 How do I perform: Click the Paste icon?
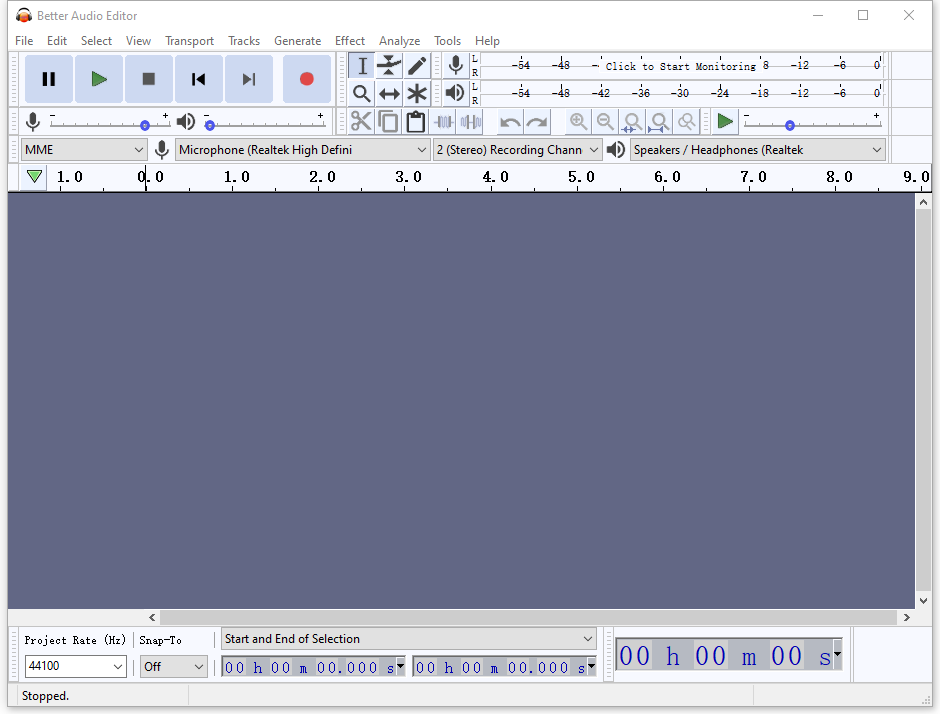tap(415, 121)
